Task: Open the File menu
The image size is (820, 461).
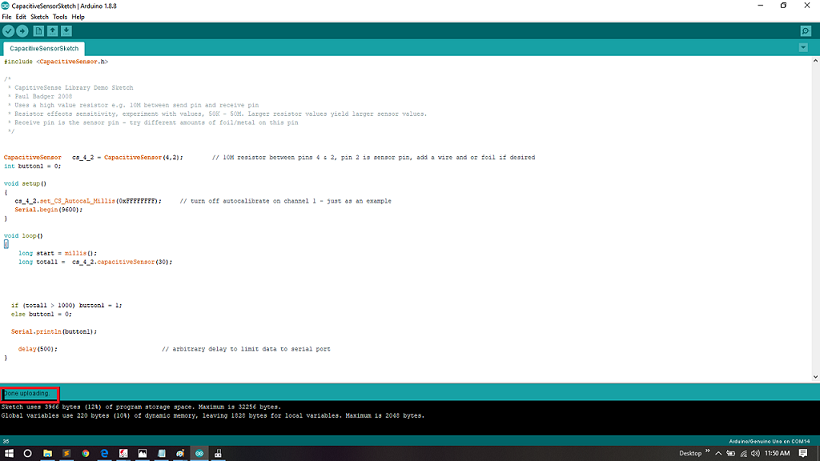Action: click(x=6, y=17)
